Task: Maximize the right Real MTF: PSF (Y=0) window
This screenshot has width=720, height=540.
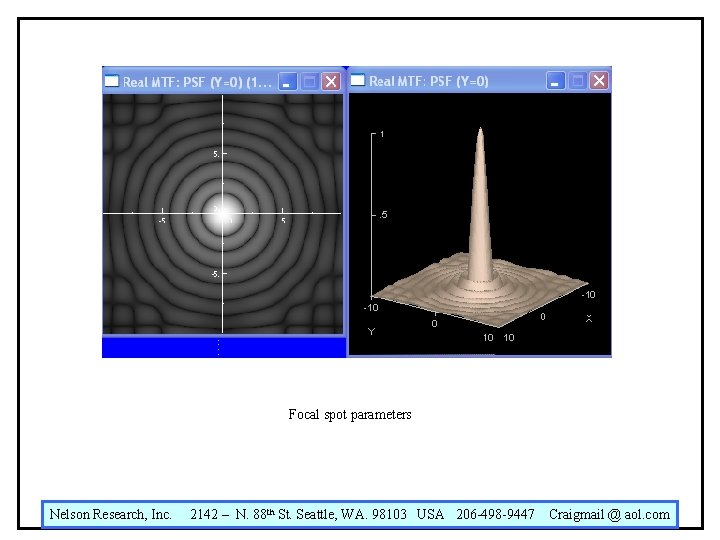Action: (578, 81)
